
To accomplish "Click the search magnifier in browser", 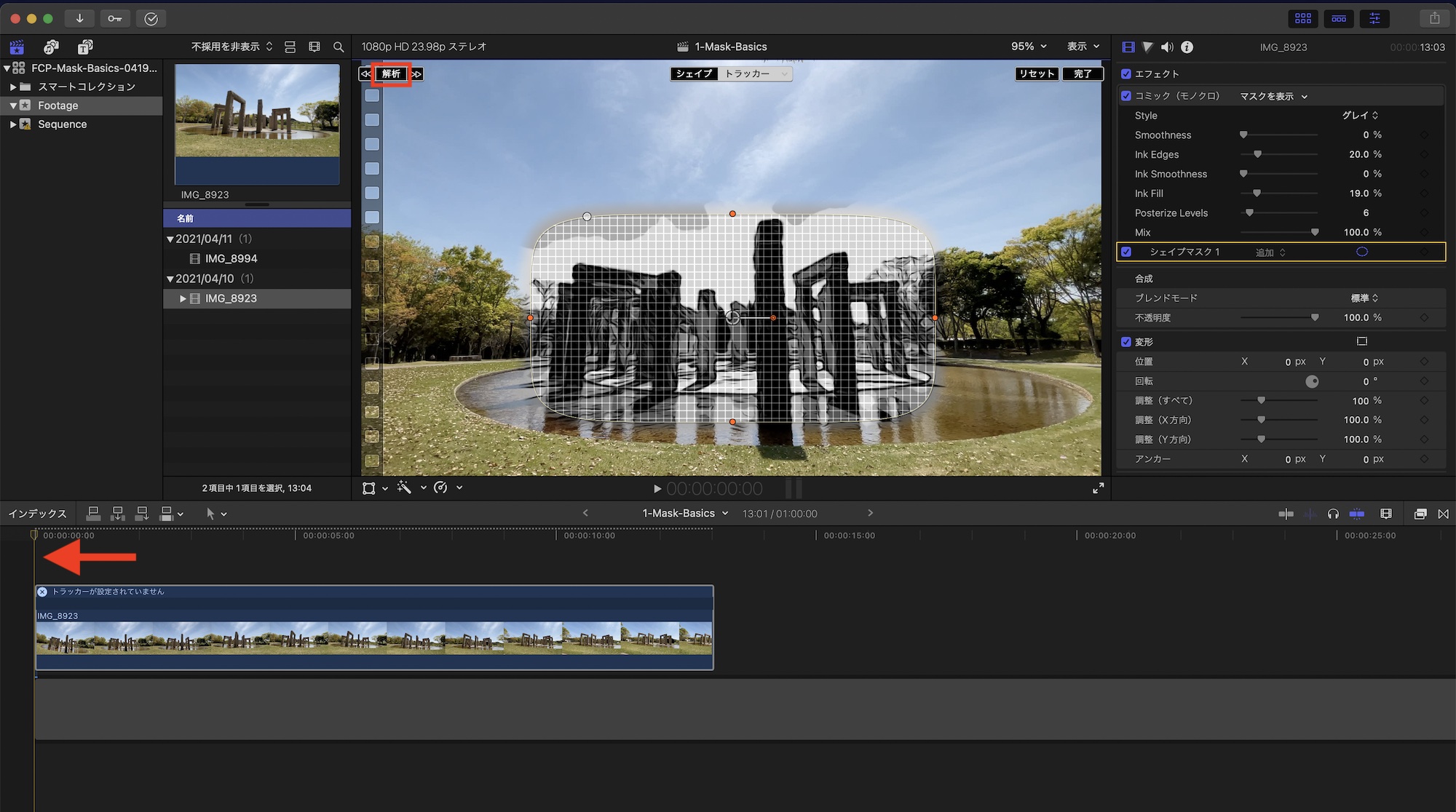I will point(339,47).
